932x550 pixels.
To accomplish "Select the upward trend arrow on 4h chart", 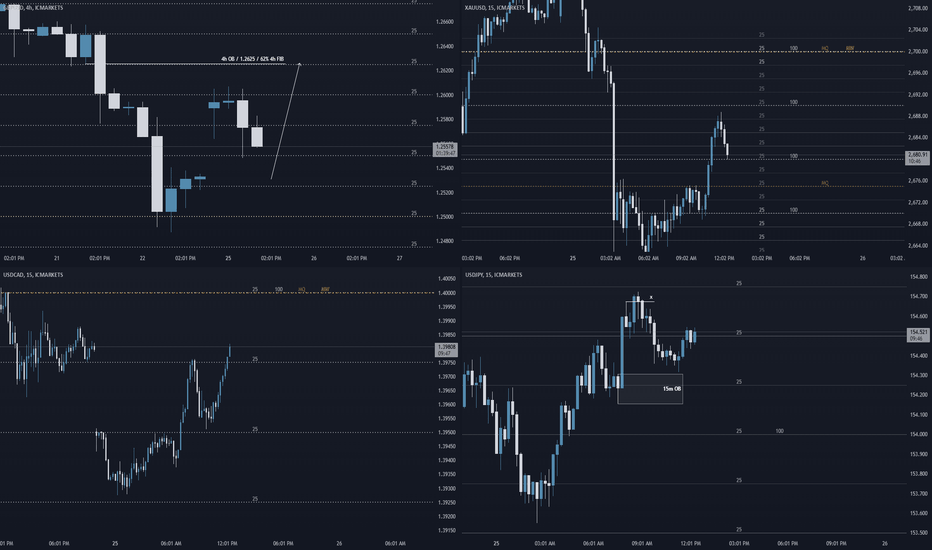I will coord(285,120).
